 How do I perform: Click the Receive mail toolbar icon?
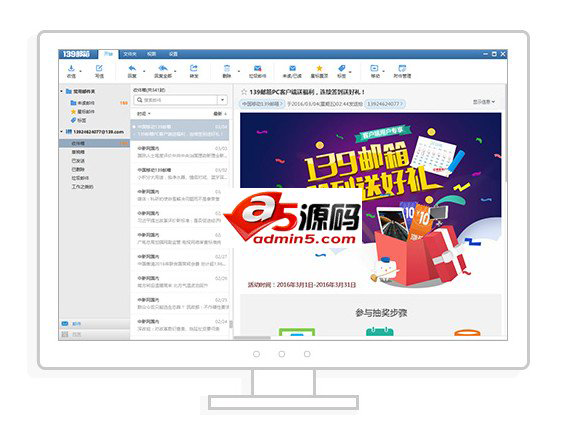[71, 69]
